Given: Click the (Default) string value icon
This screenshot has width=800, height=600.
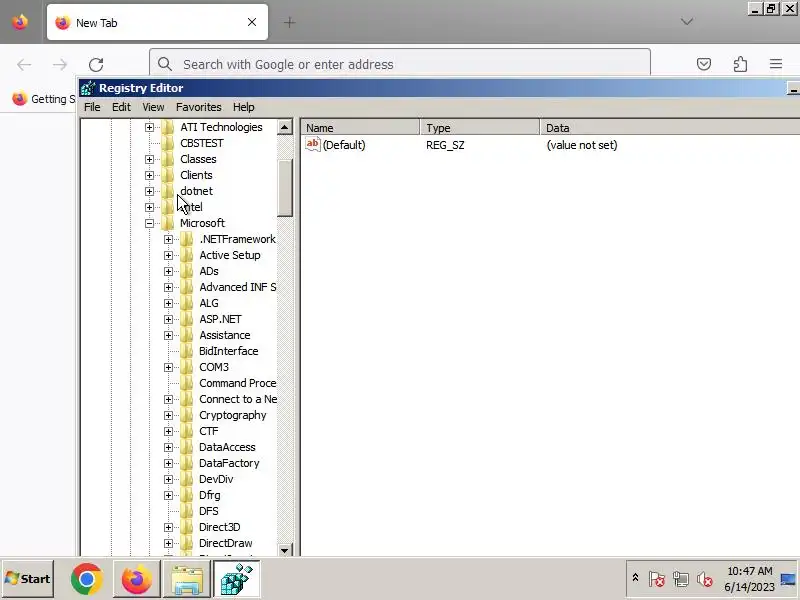Looking at the screenshot, I should pos(313,144).
